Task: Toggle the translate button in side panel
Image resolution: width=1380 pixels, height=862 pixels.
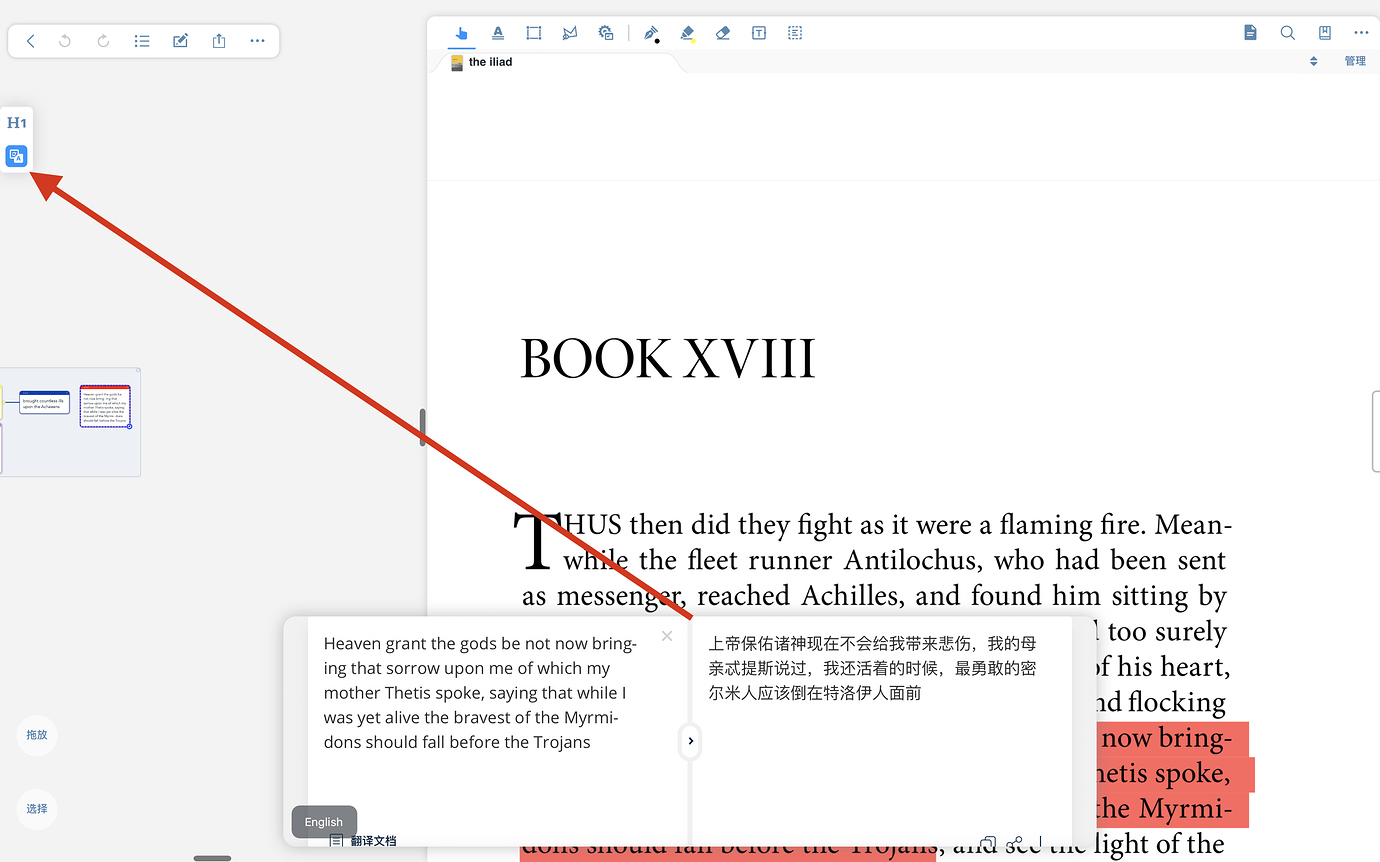Action: click(x=16, y=155)
